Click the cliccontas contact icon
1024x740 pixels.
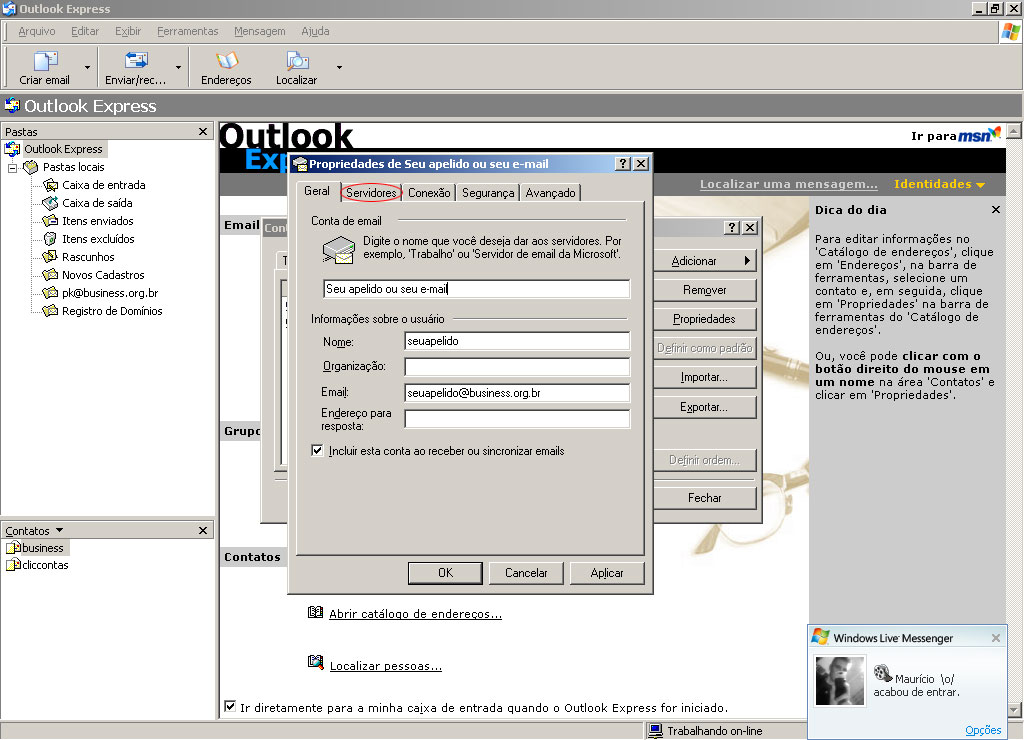point(13,564)
